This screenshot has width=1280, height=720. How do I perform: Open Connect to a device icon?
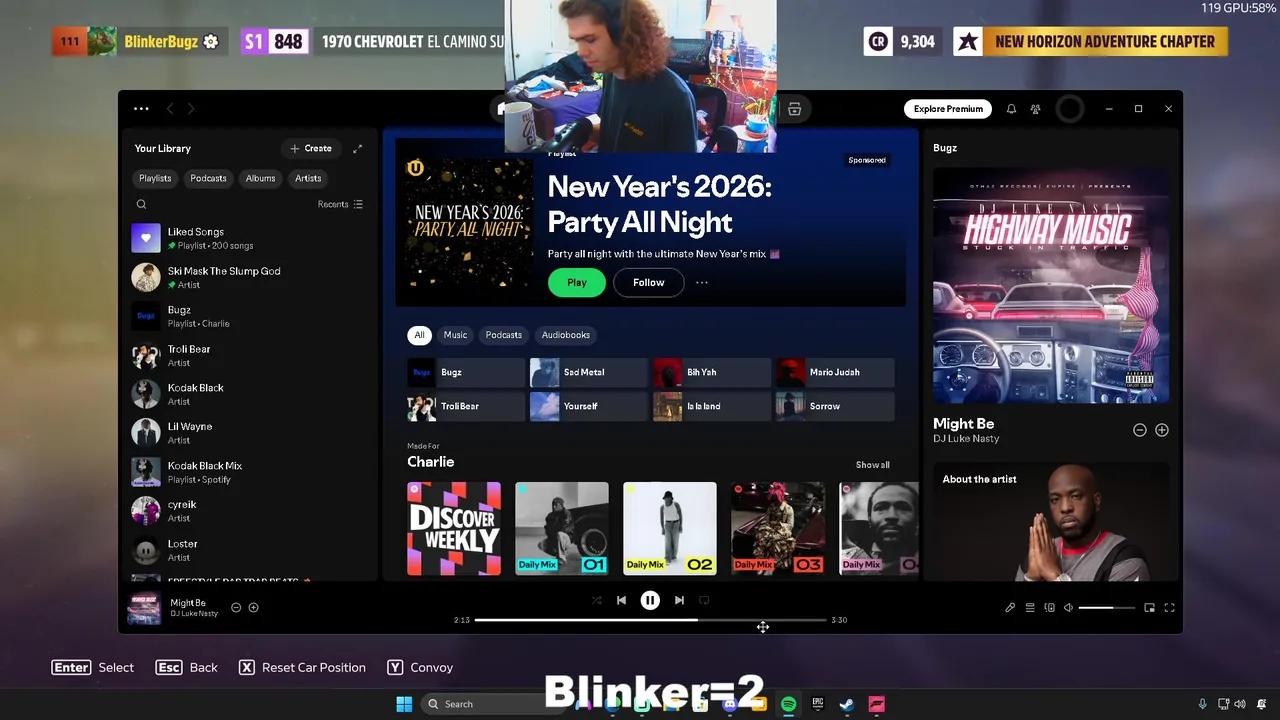(x=1049, y=607)
